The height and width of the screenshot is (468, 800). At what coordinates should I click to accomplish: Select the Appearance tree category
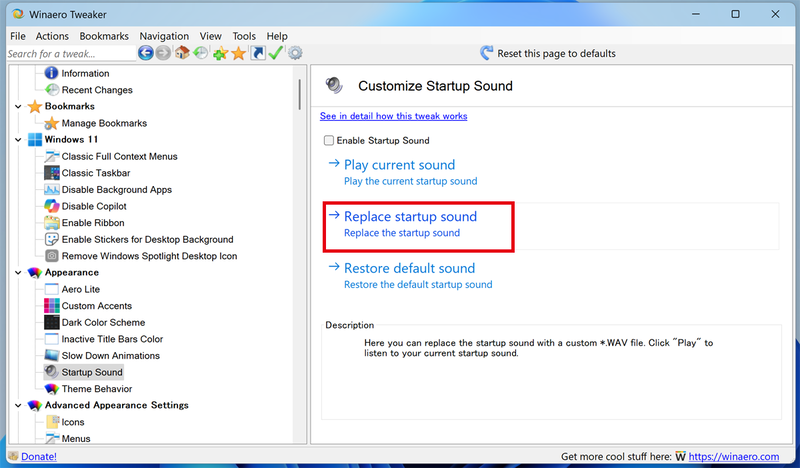pos(71,273)
